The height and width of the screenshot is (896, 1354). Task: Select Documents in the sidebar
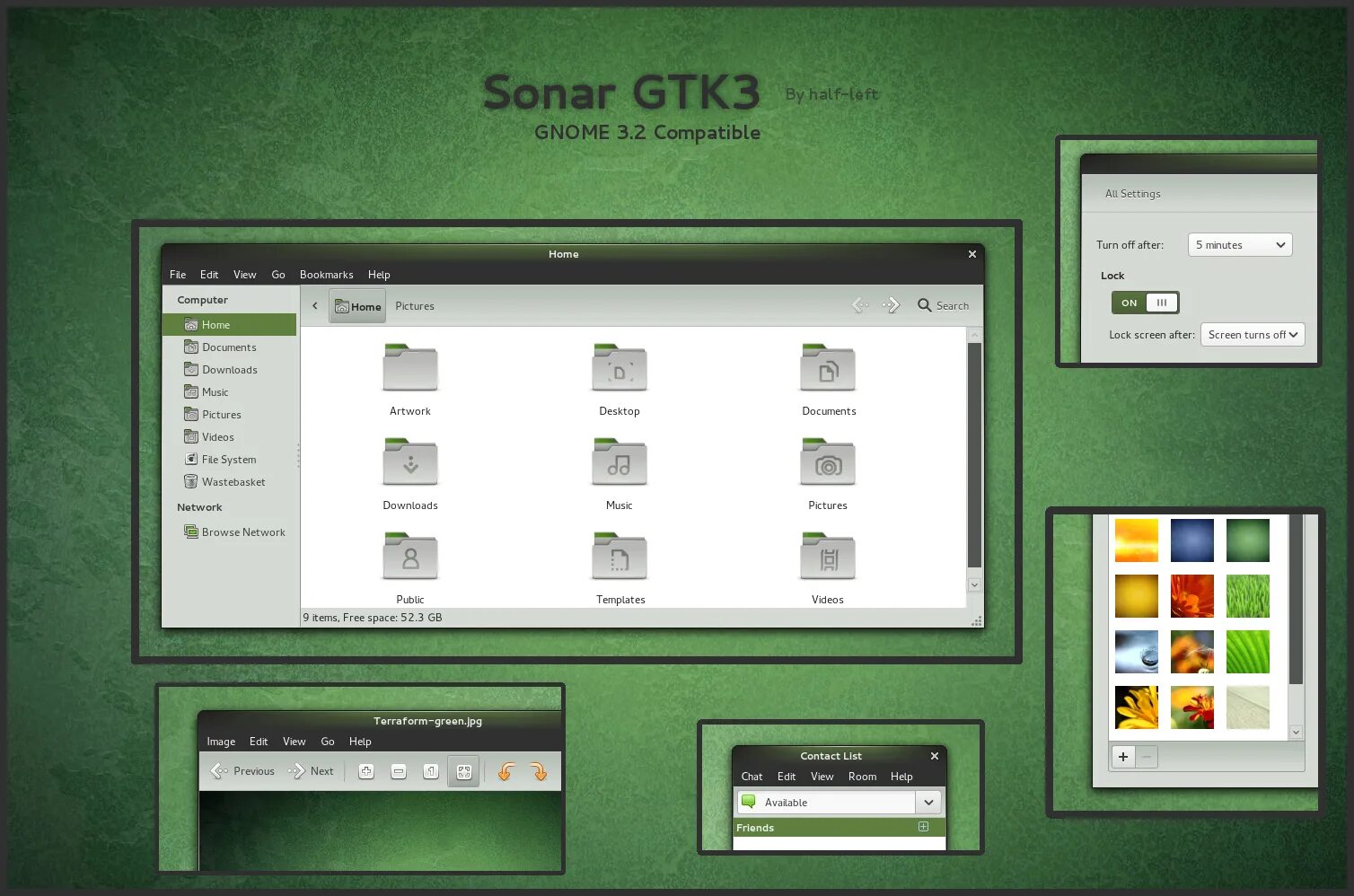[229, 347]
